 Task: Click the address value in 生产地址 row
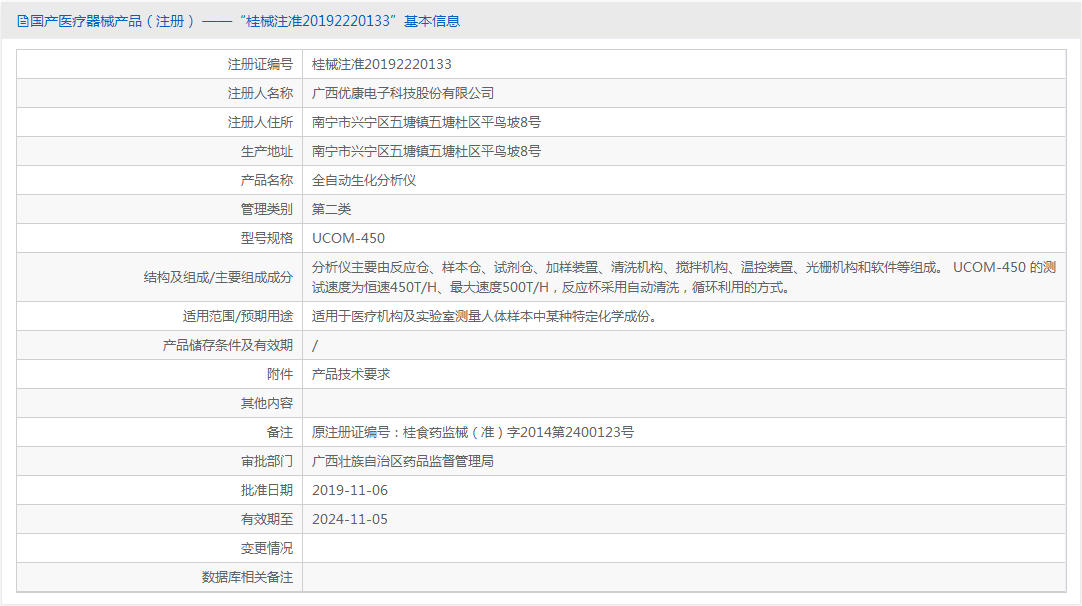(426, 151)
